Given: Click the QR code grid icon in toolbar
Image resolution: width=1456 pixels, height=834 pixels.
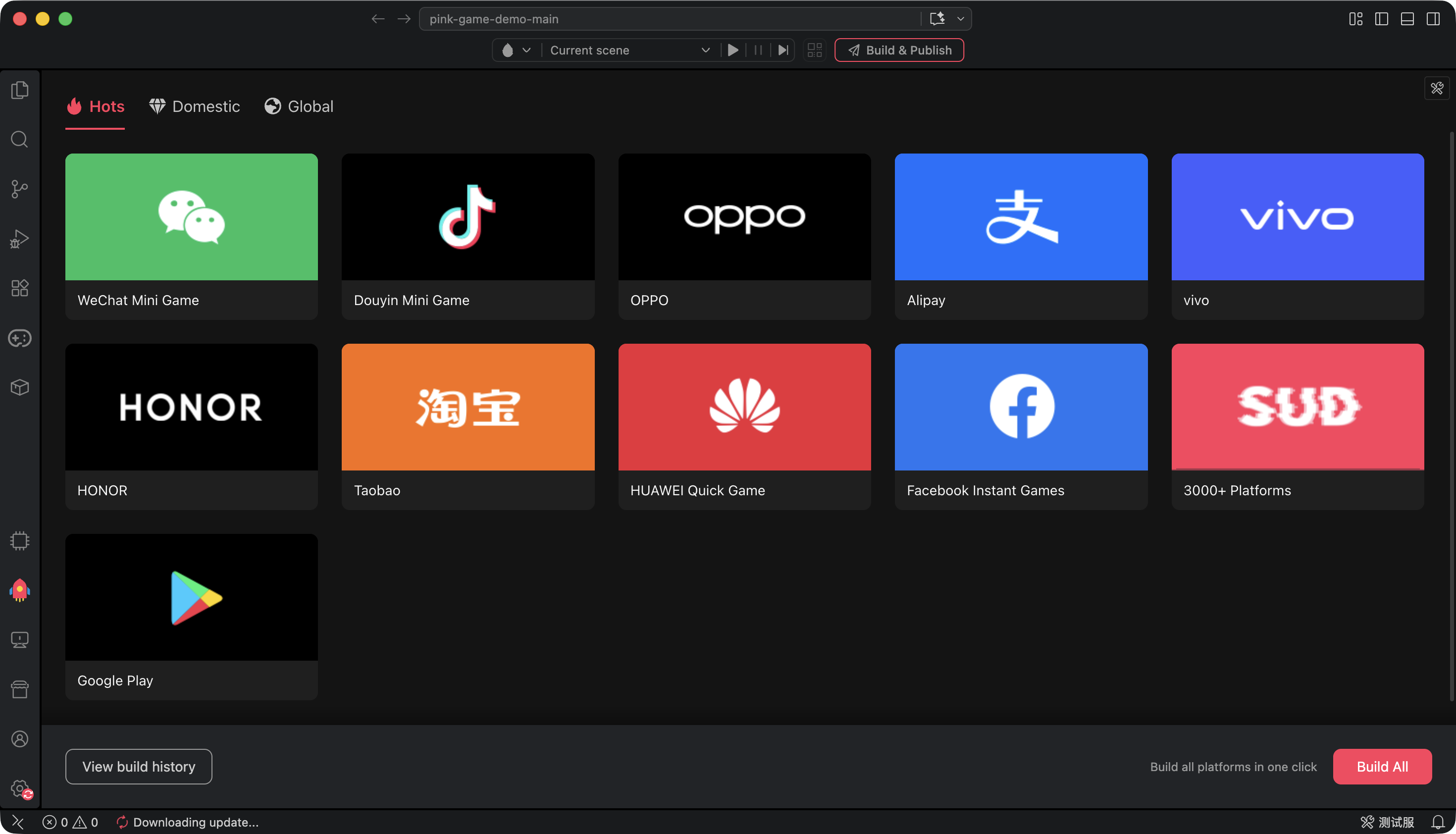Looking at the screenshot, I should pyautogui.click(x=815, y=50).
